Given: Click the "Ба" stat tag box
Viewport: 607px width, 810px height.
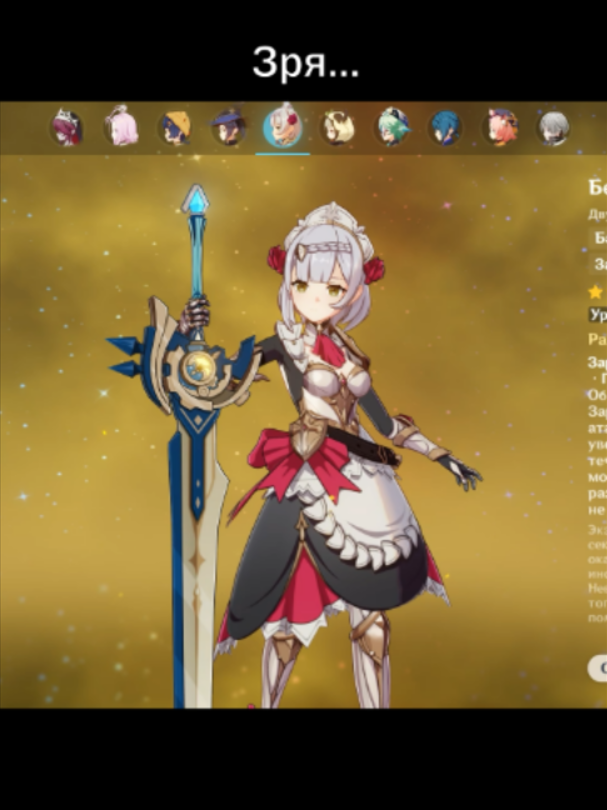Looking at the screenshot, I should click(598, 238).
